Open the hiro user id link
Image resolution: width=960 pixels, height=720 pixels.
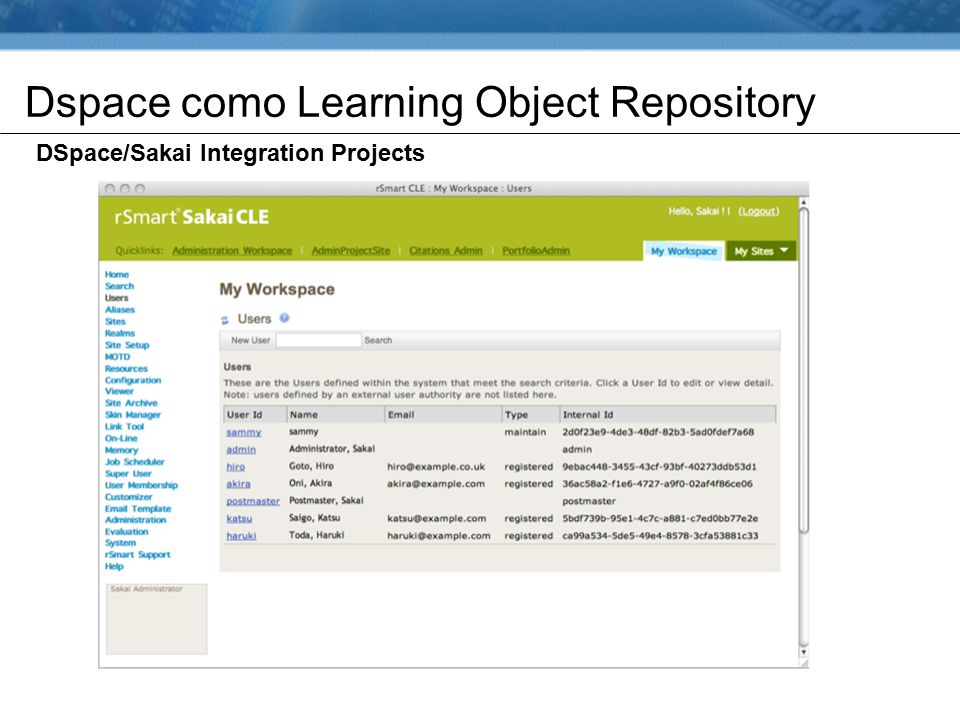(x=236, y=467)
